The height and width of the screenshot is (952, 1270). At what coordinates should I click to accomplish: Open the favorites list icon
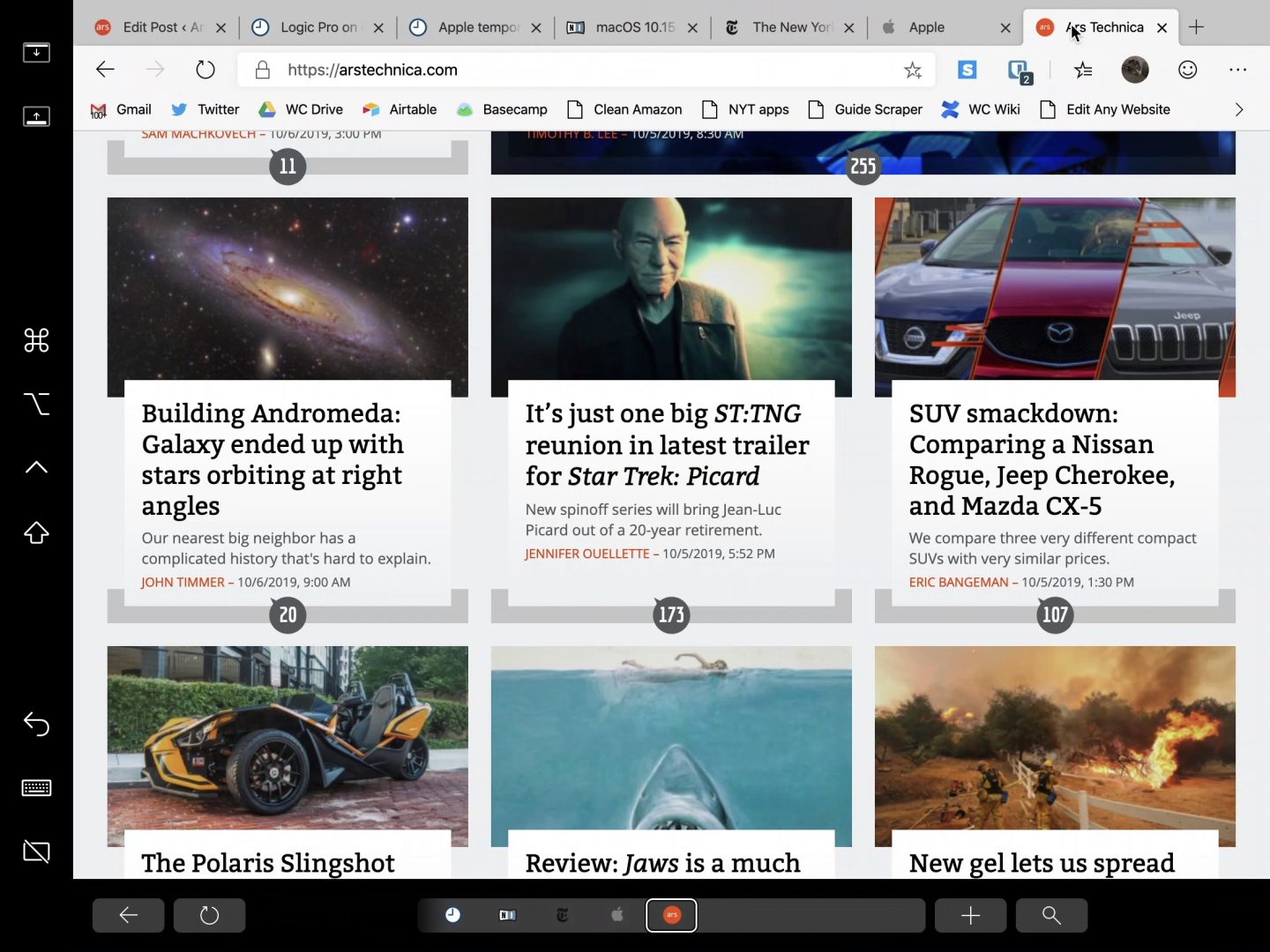point(1083,70)
